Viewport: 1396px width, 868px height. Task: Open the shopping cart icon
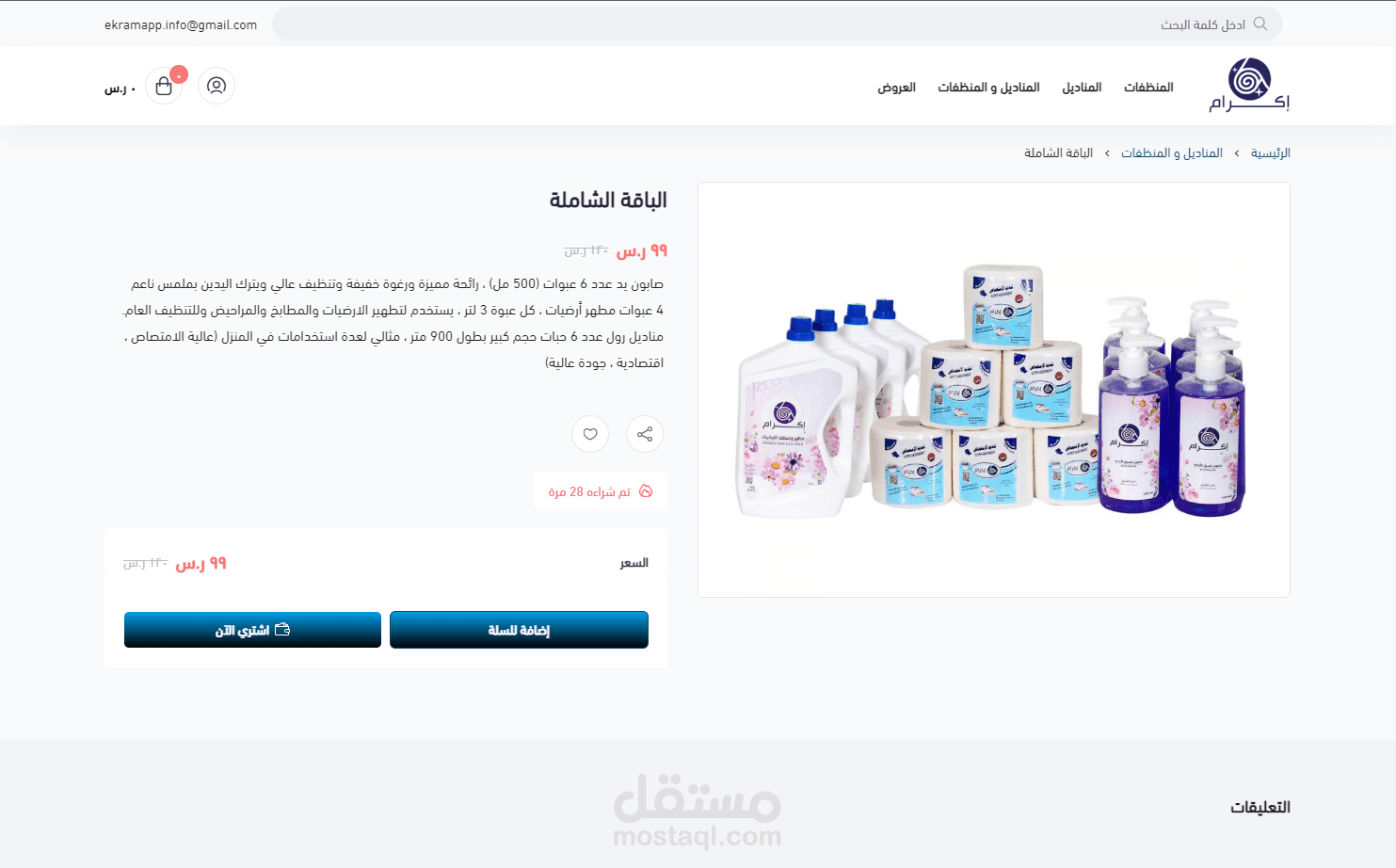tap(164, 86)
